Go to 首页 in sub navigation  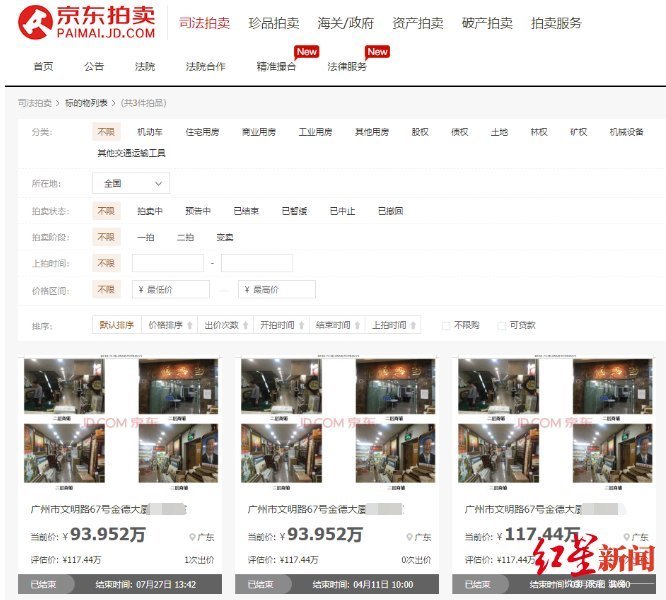pos(43,66)
